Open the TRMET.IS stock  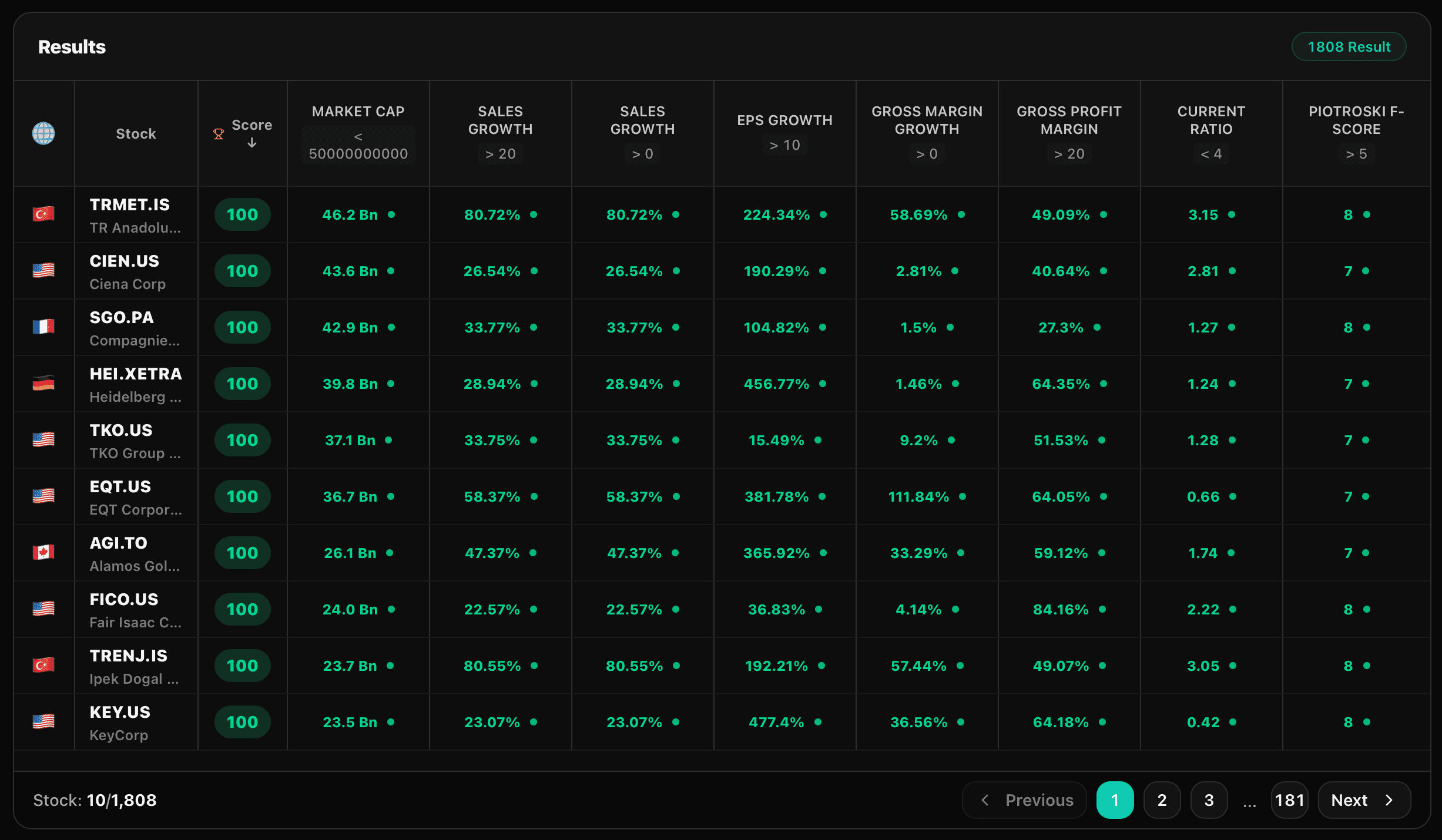pyautogui.click(x=136, y=215)
